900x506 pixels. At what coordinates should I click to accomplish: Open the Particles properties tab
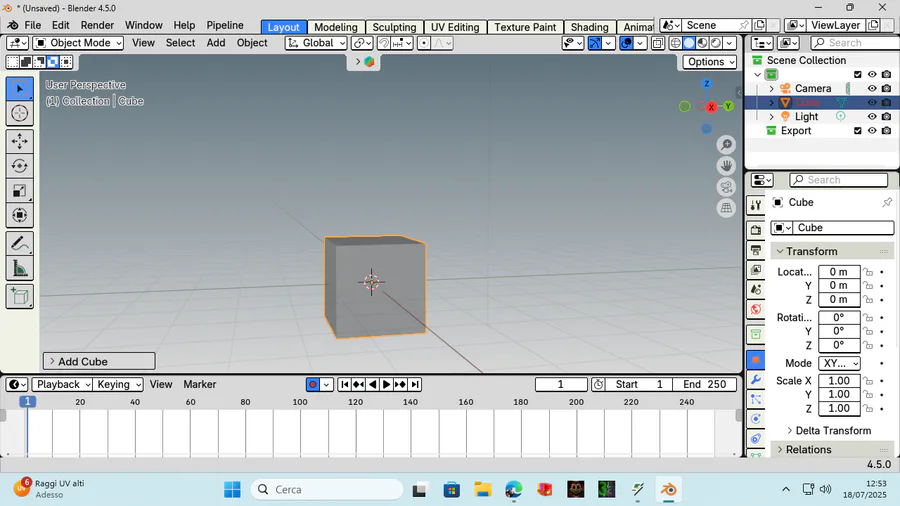(x=756, y=399)
